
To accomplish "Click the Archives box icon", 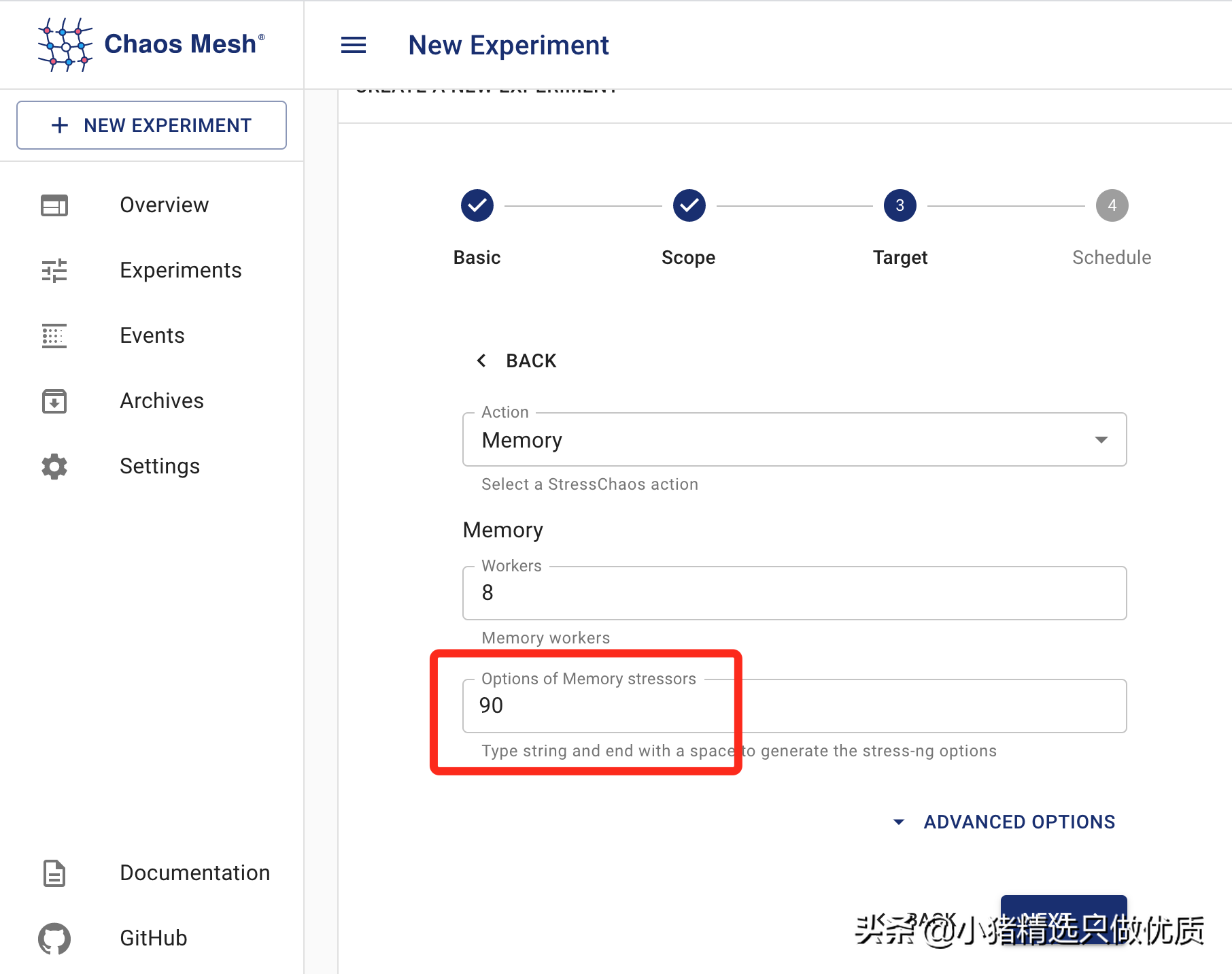I will tap(54, 401).
